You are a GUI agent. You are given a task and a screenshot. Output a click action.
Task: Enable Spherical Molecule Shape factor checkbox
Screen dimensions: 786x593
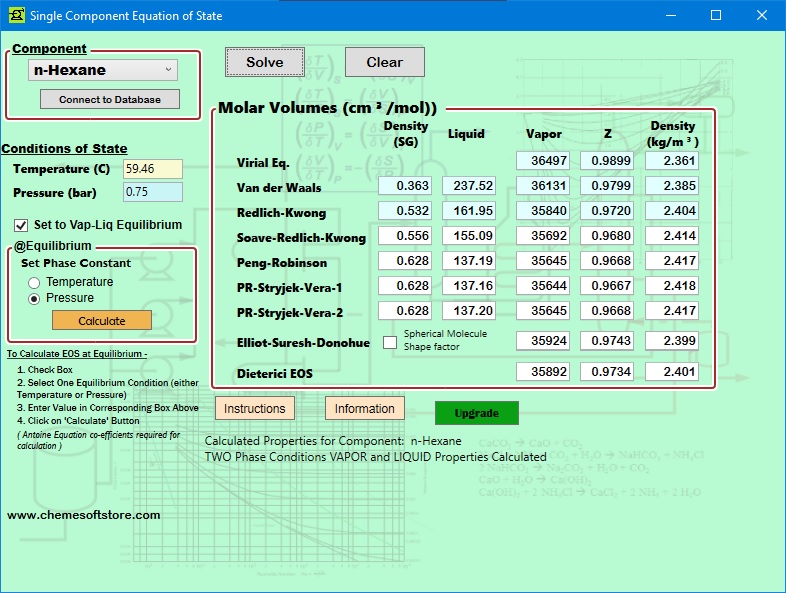click(390, 342)
